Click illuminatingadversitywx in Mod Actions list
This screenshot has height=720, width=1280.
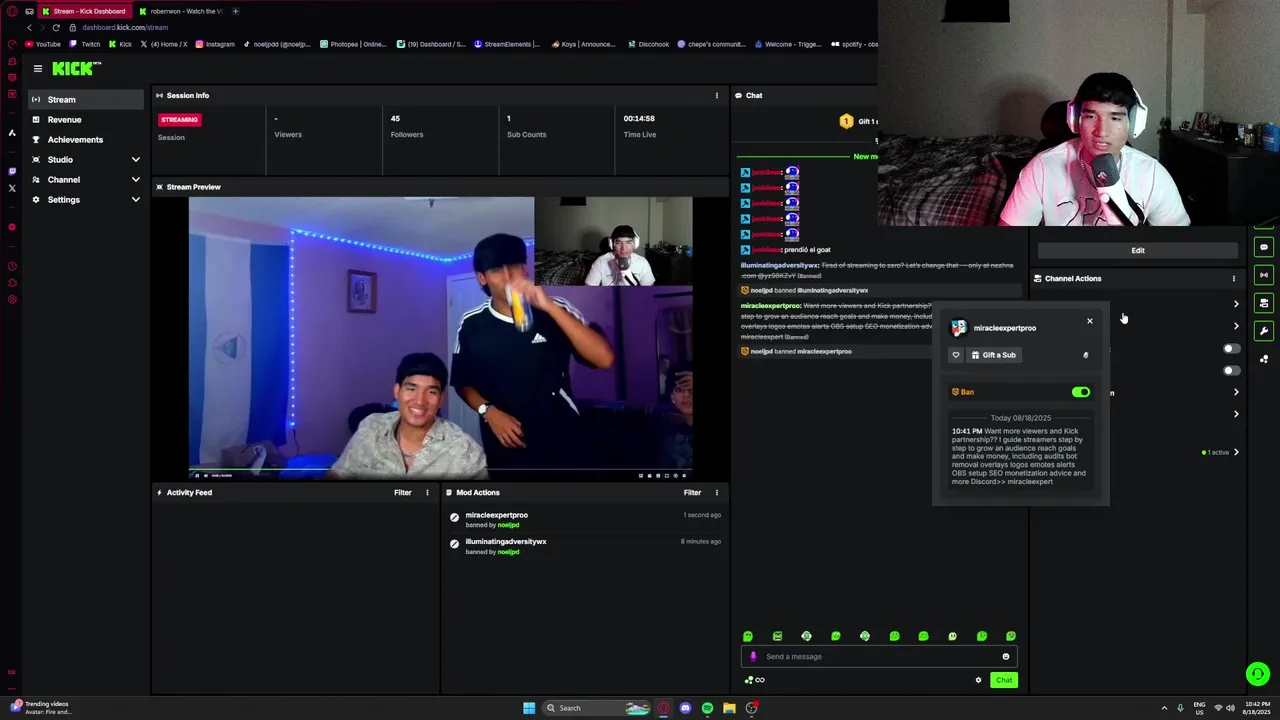pos(506,542)
